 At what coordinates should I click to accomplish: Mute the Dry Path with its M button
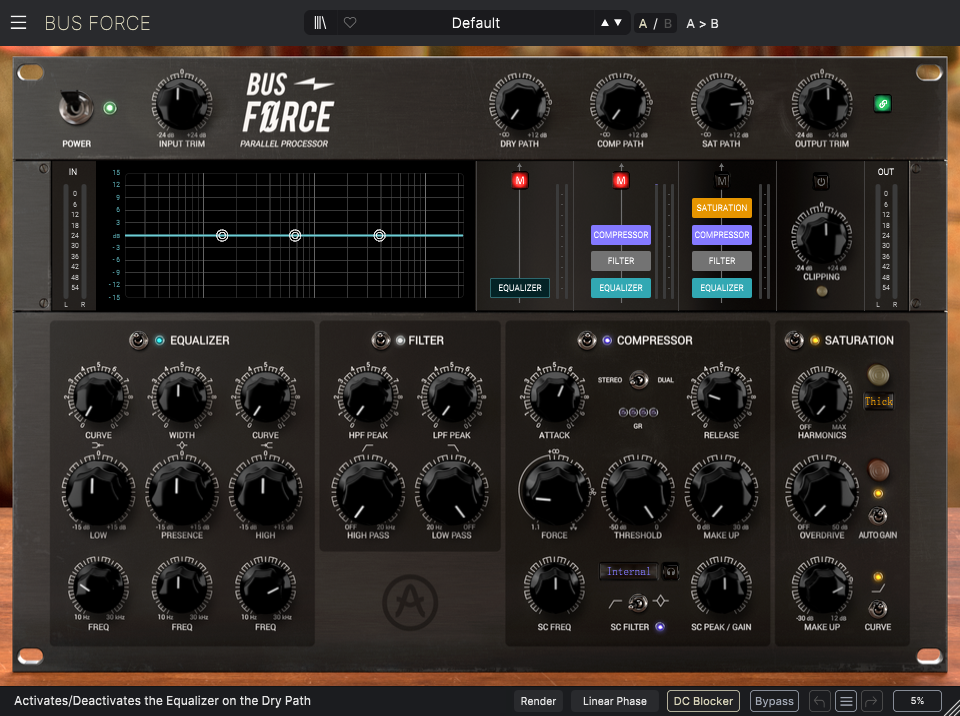pos(520,181)
